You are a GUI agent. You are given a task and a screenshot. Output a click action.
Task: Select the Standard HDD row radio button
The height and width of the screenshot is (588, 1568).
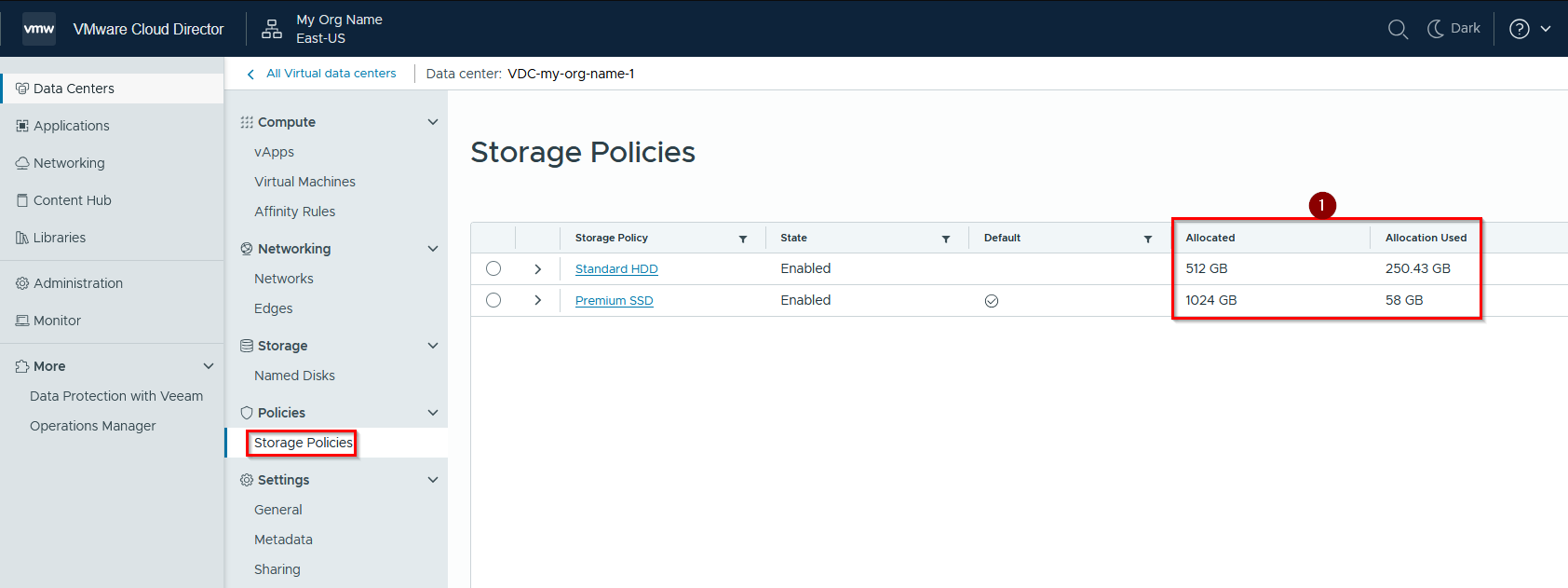point(493,268)
